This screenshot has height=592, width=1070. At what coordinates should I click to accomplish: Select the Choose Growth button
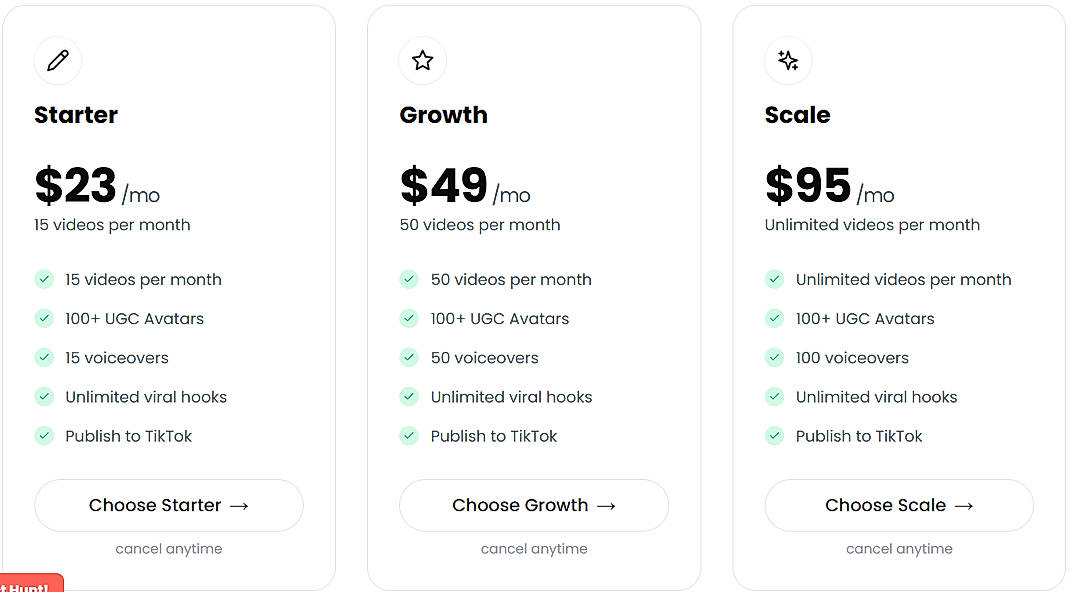coord(533,505)
